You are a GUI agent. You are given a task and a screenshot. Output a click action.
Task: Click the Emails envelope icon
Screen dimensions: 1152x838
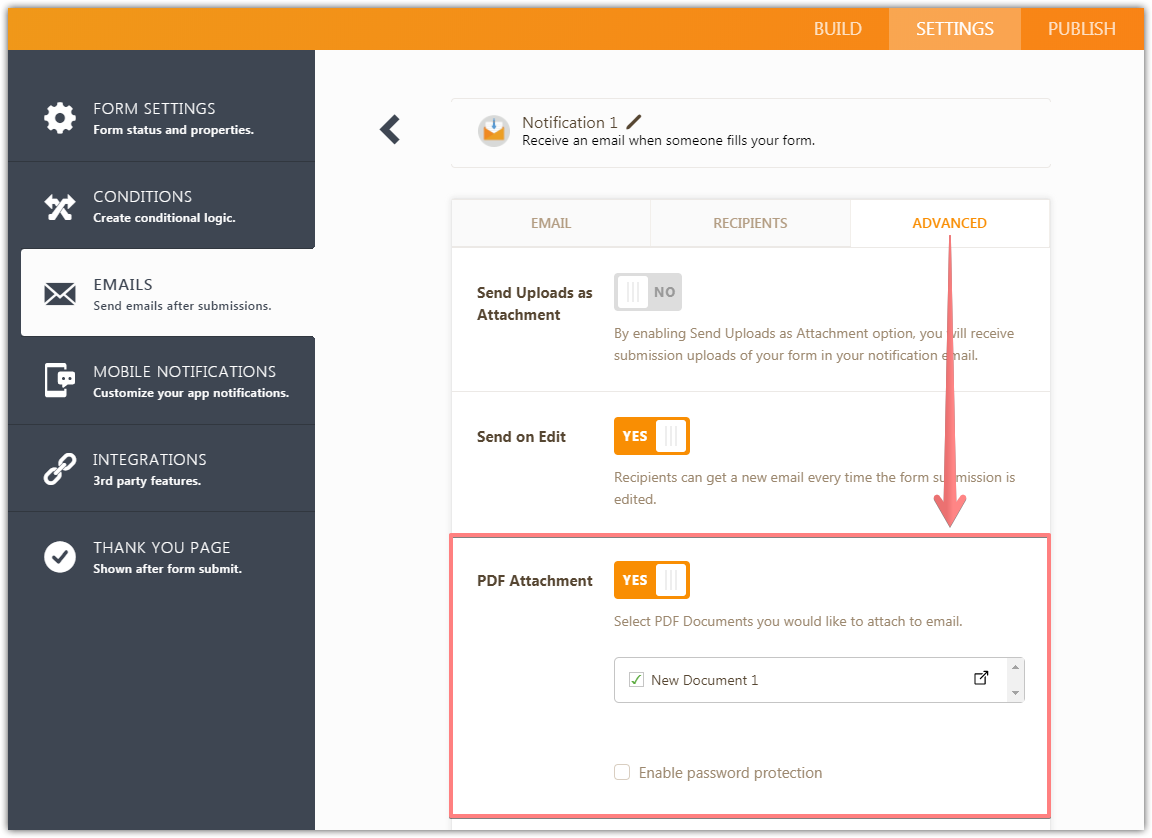60,293
